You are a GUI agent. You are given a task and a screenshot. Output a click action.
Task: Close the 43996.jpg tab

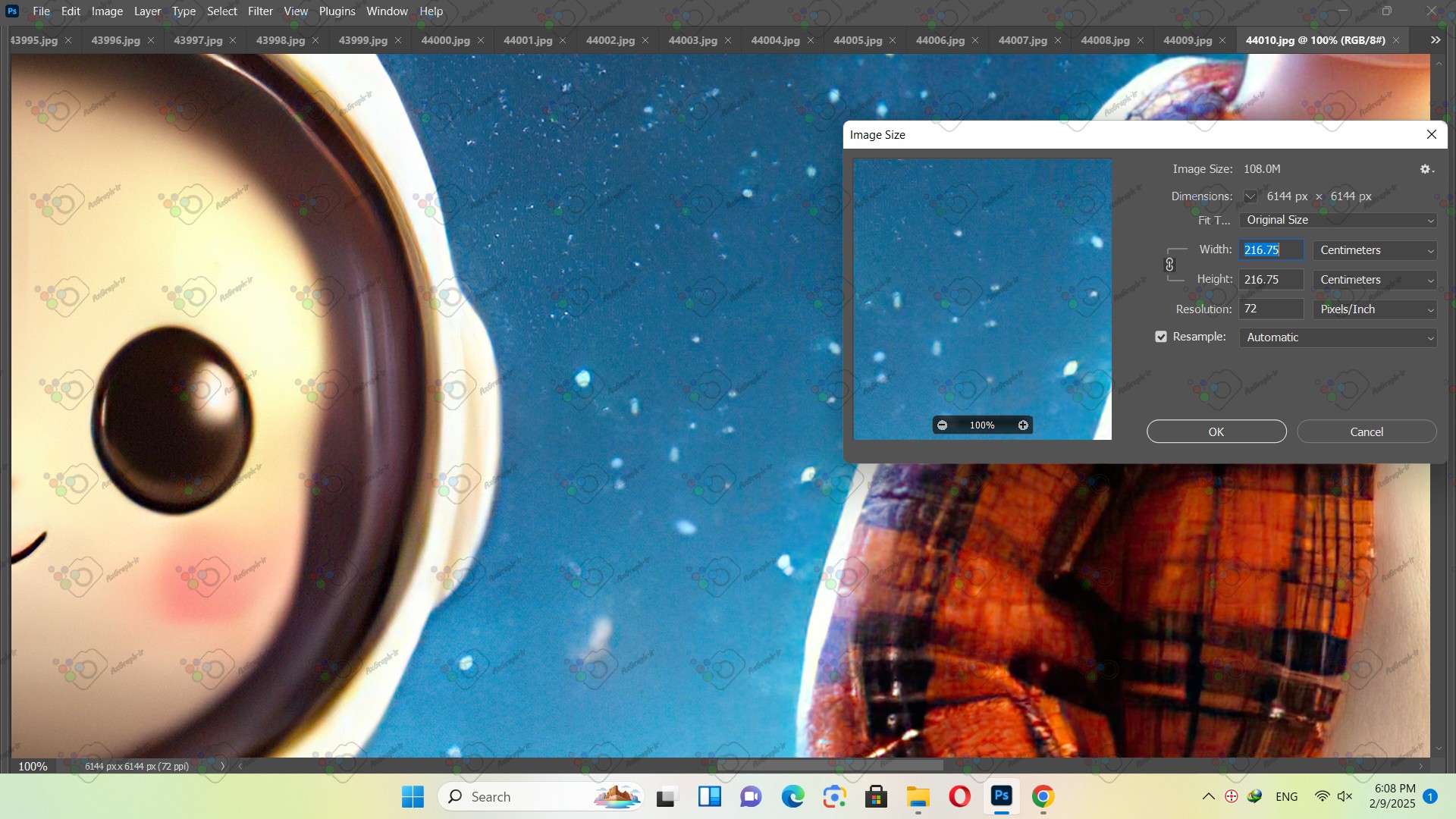(x=151, y=40)
